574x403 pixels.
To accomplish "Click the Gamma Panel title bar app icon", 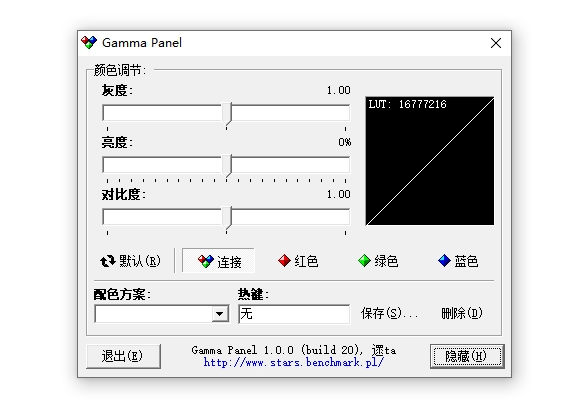I will (x=89, y=42).
